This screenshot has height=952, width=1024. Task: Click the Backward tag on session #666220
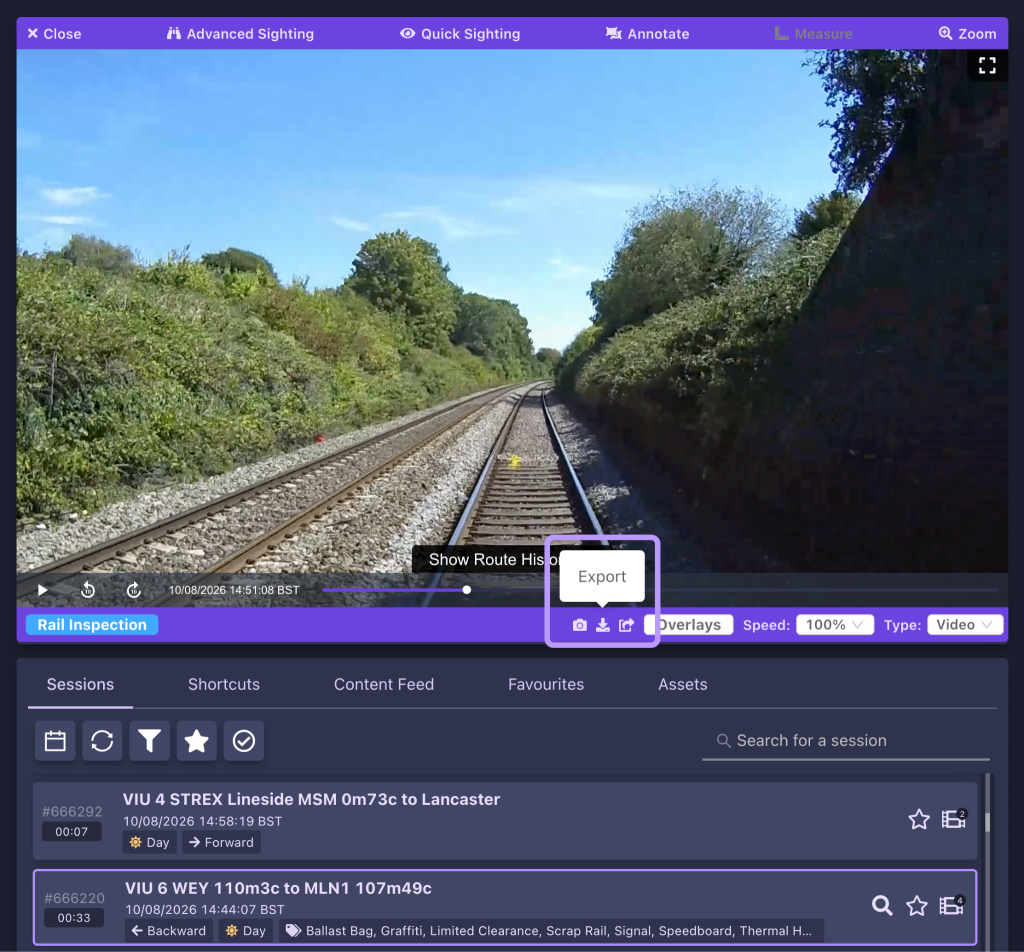[169, 930]
